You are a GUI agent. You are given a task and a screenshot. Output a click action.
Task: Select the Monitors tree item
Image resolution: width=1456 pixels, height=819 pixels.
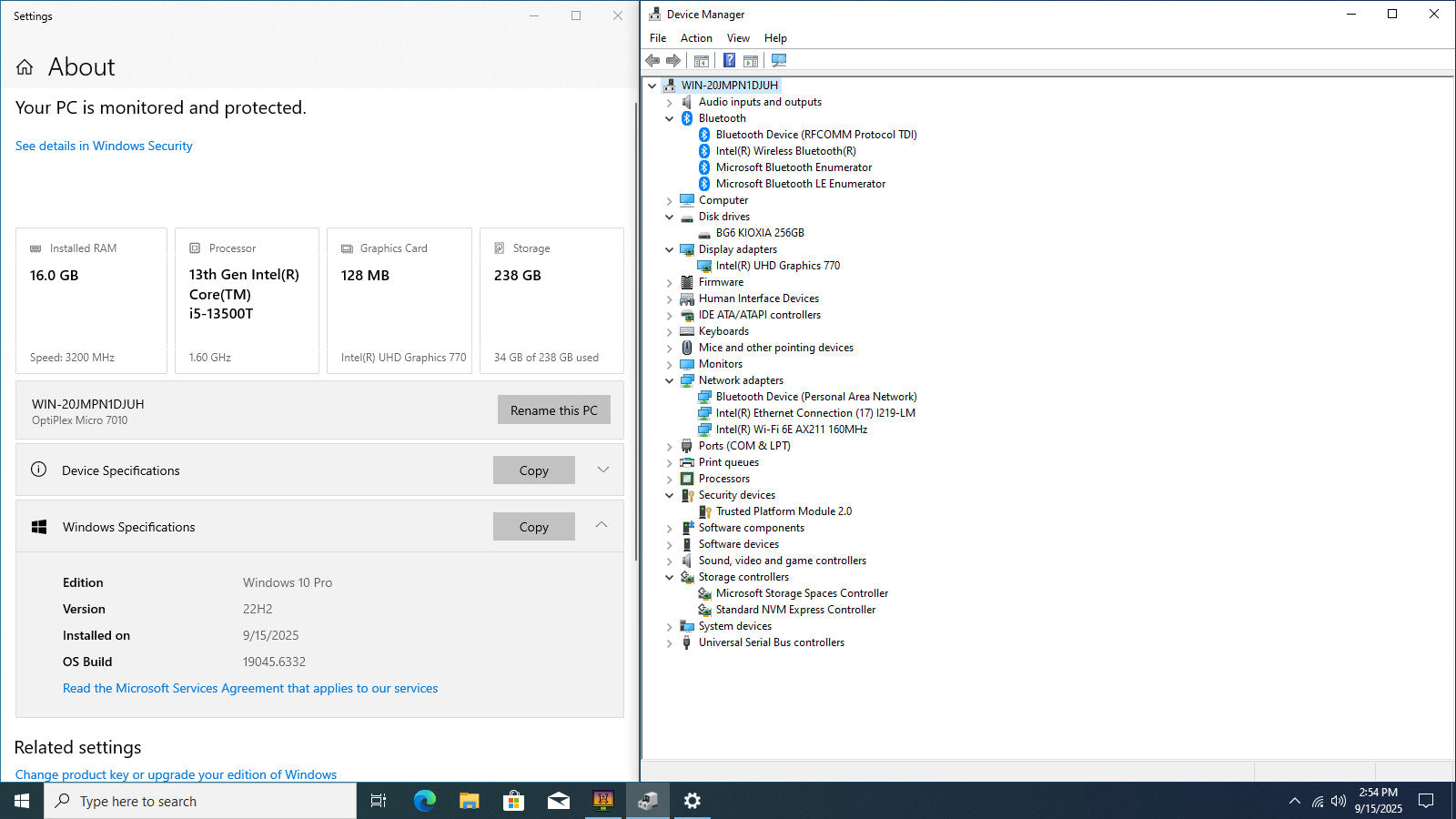pyautogui.click(x=721, y=364)
